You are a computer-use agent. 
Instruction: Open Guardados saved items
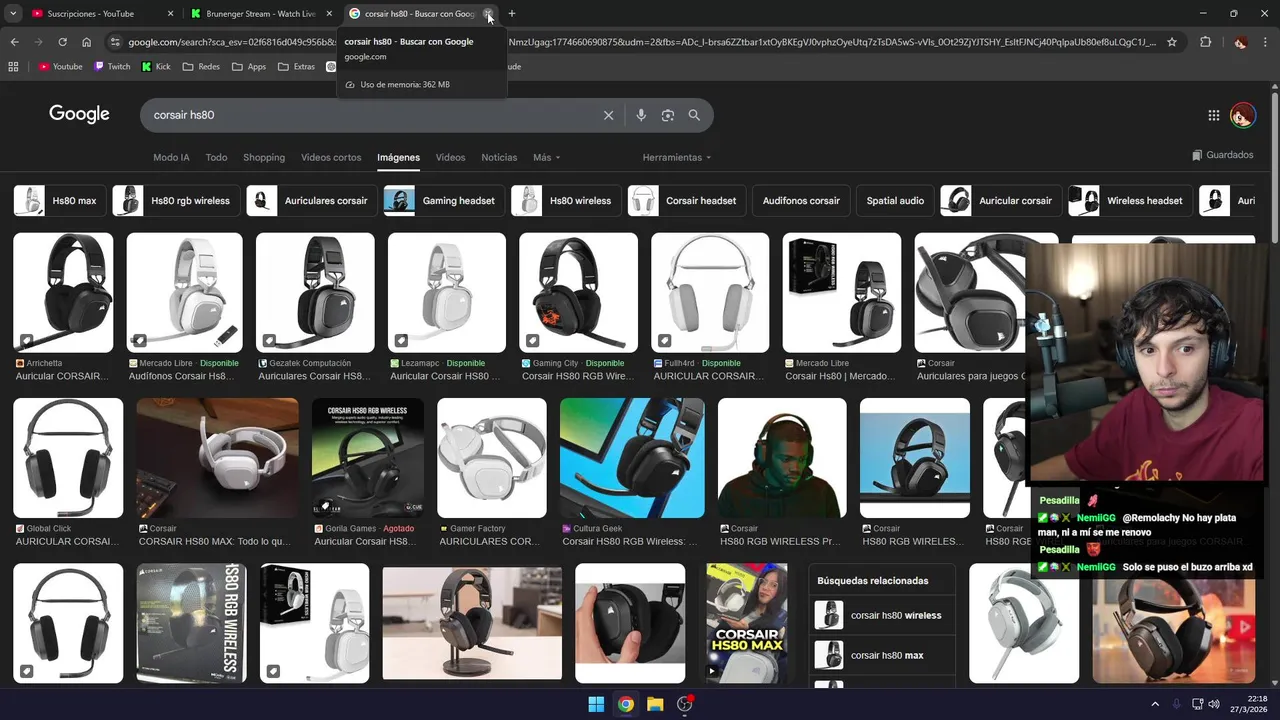pyautogui.click(x=1223, y=155)
